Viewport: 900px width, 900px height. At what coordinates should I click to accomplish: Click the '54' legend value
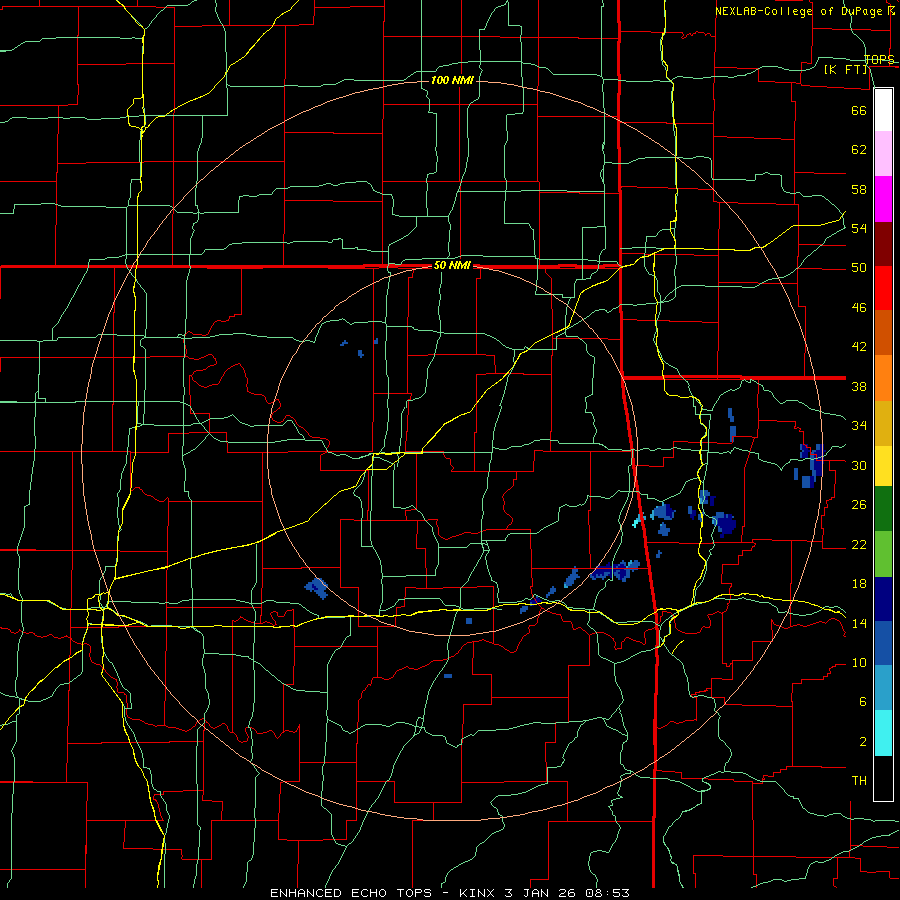pos(859,228)
